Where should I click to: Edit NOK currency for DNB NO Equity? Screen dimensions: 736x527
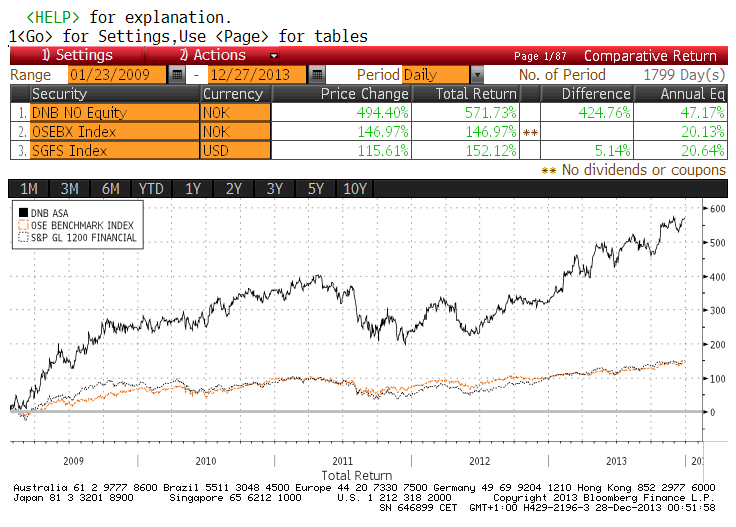click(x=236, y=113)
